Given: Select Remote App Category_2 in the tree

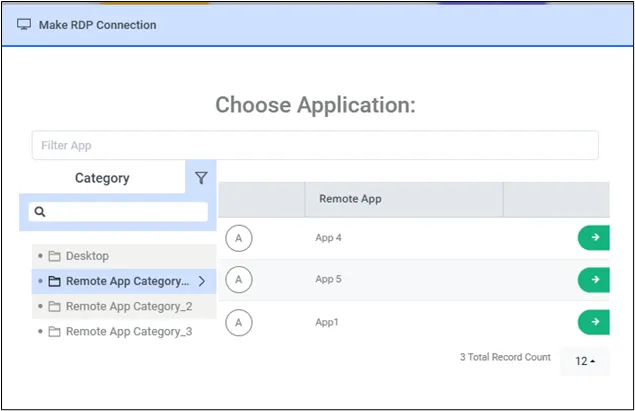Looking at the screenshot, I should 124,307.
